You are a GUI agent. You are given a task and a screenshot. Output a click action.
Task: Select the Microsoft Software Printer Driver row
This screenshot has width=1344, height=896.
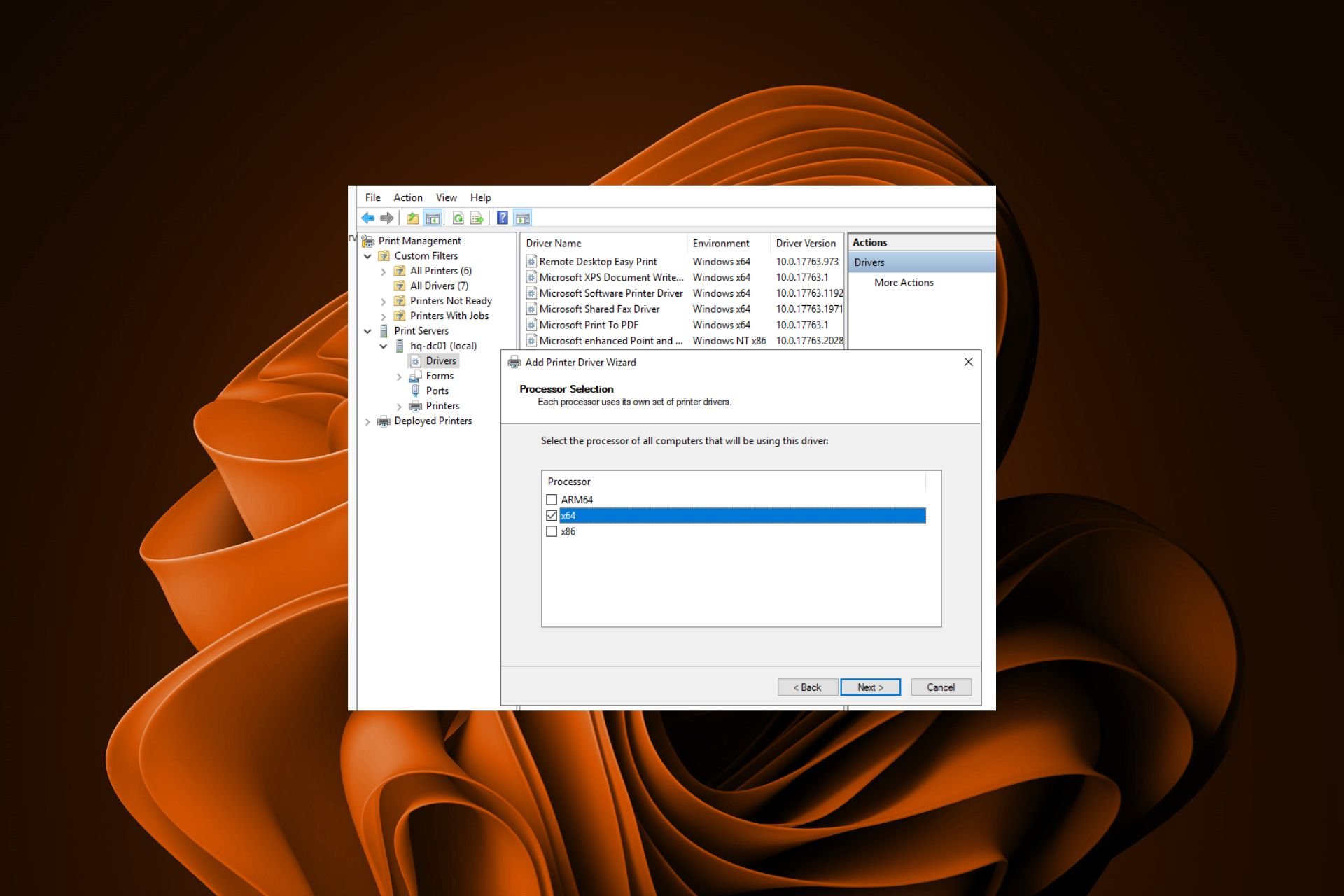coord(684,293)
